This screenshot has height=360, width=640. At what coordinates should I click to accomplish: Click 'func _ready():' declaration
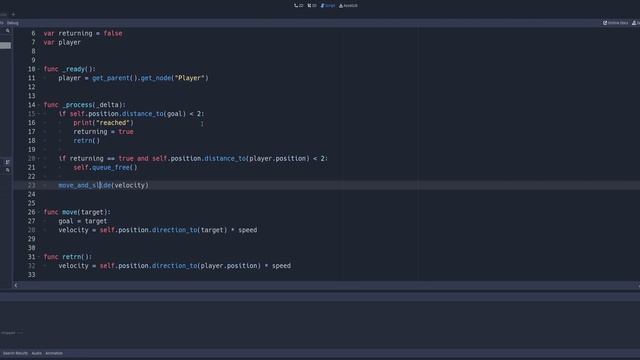coord(70,69)
